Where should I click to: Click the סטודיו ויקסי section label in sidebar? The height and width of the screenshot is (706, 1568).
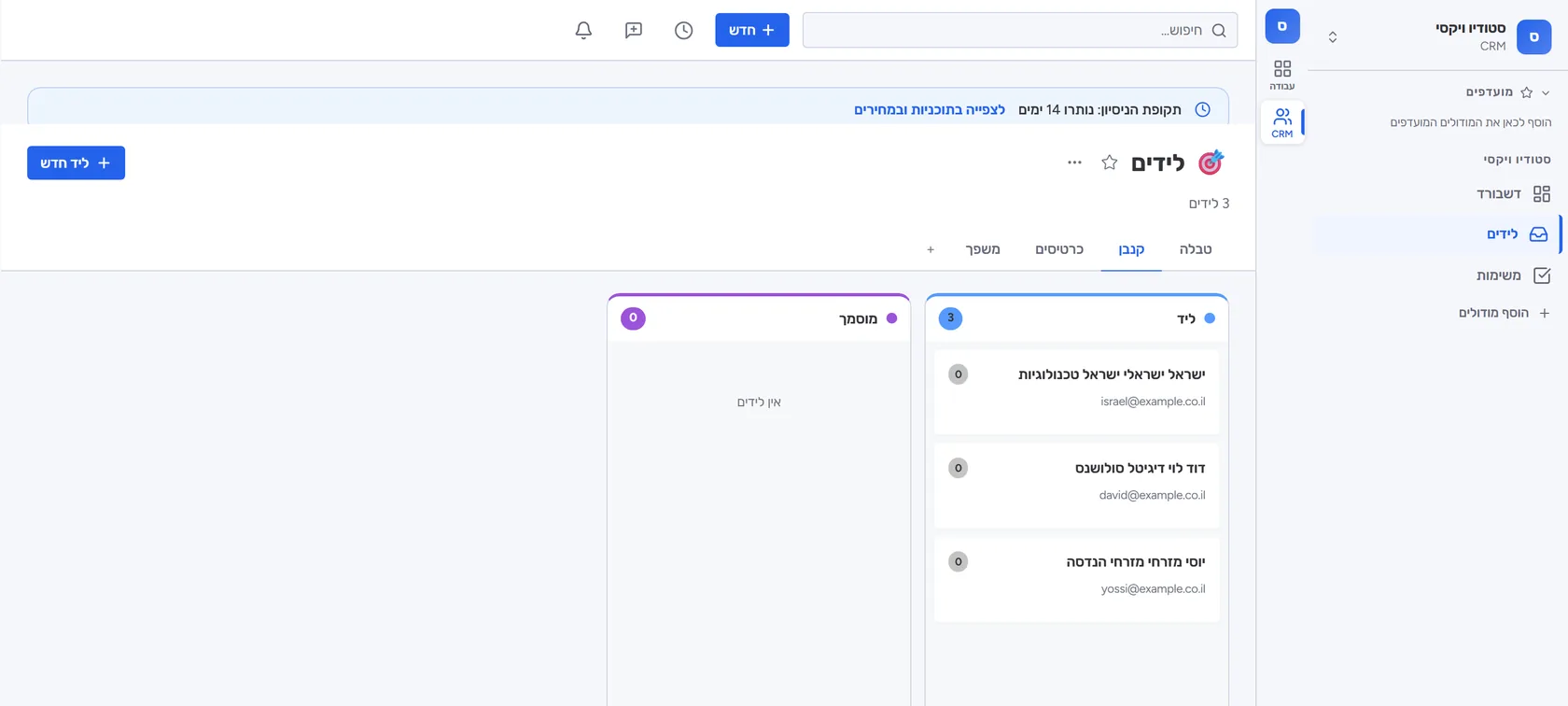tap(1517, 159)
